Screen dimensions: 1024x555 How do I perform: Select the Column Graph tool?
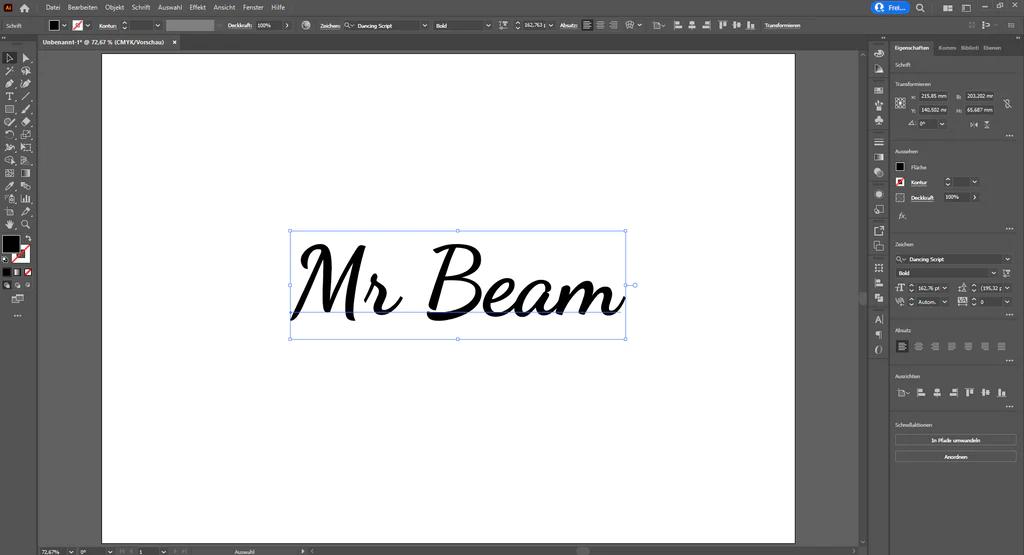pyautogui.click(x=26, y=198)
